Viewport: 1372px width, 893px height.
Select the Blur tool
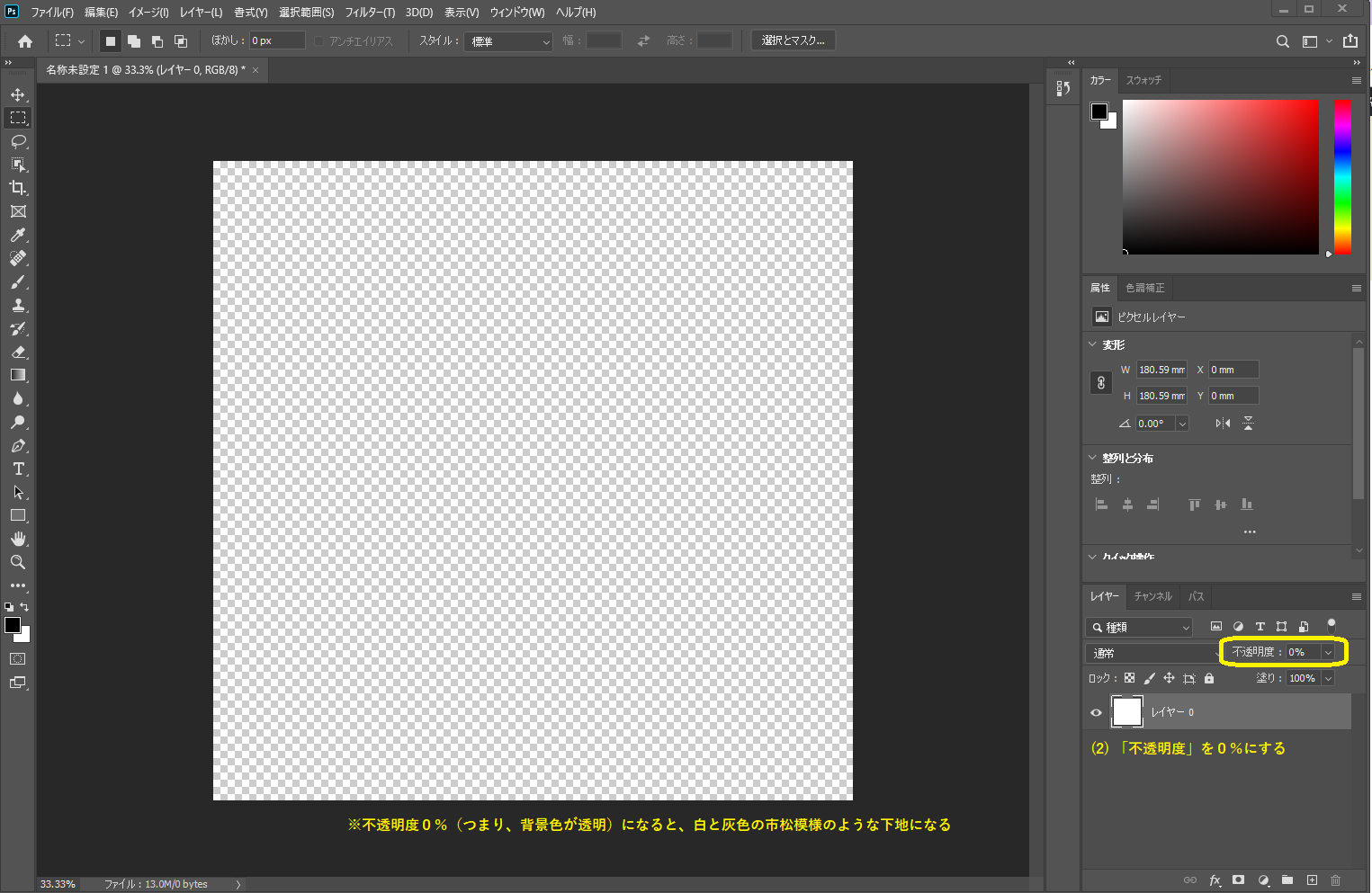pos(18,398)
